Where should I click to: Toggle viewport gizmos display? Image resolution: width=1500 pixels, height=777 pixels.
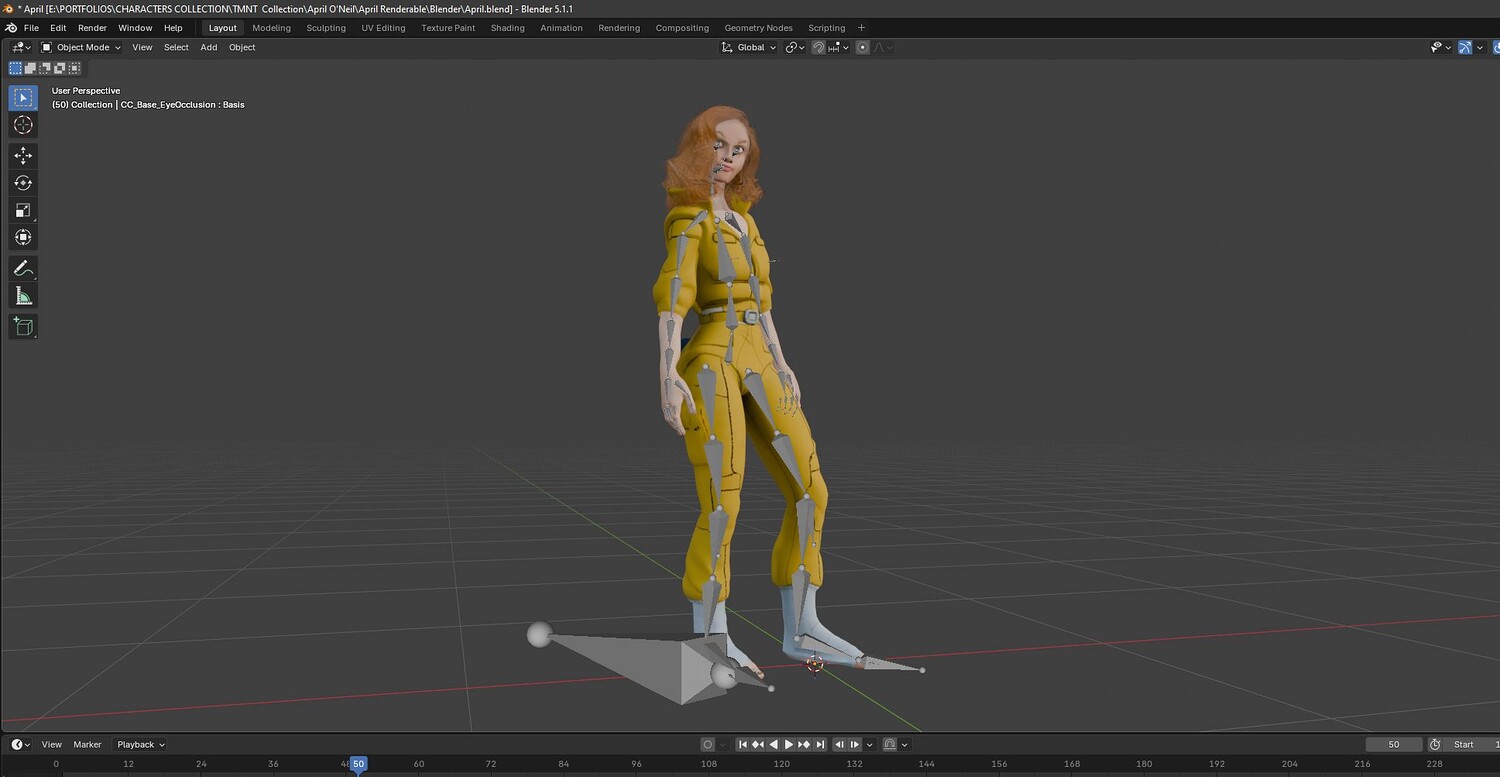coord(1465,47)
